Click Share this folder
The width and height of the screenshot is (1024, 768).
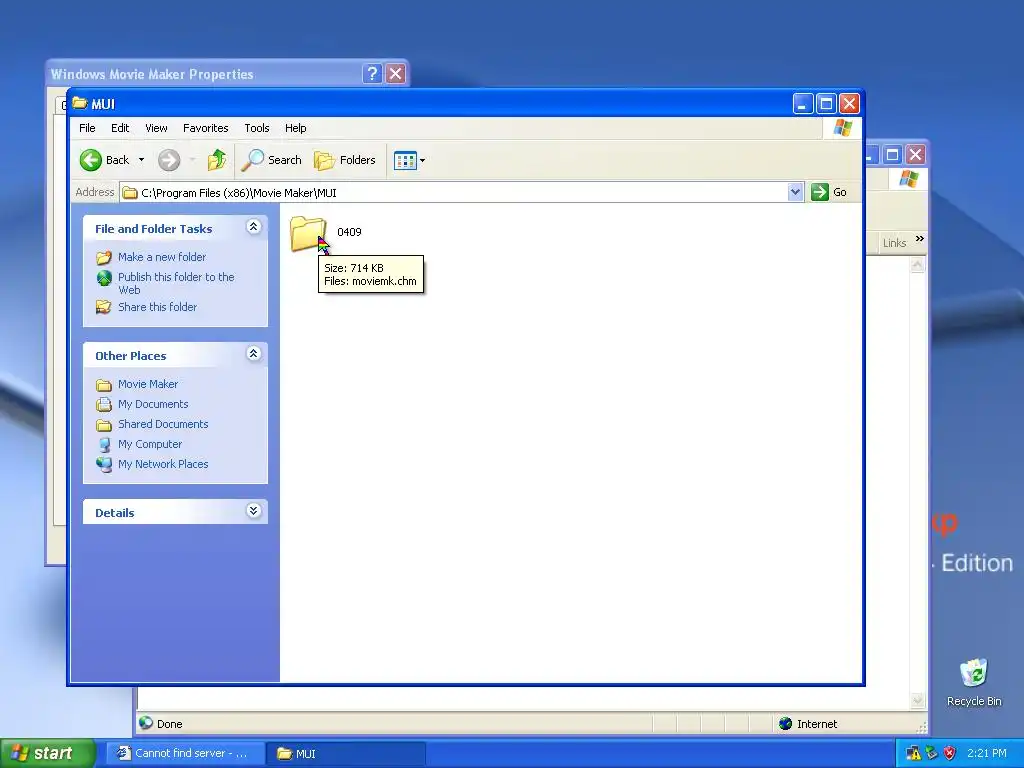(157, 307)
